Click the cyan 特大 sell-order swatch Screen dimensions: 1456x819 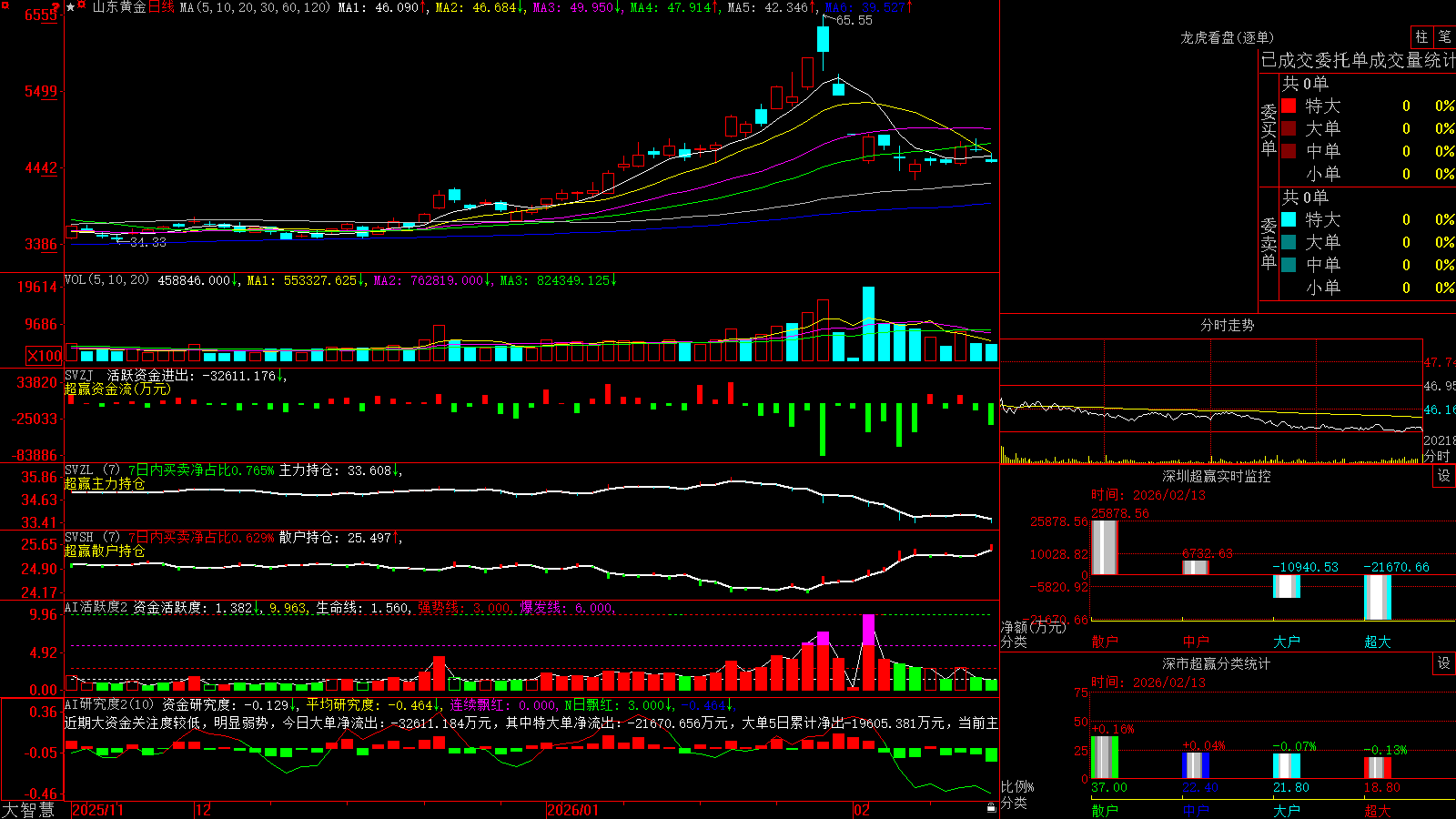1289,219
